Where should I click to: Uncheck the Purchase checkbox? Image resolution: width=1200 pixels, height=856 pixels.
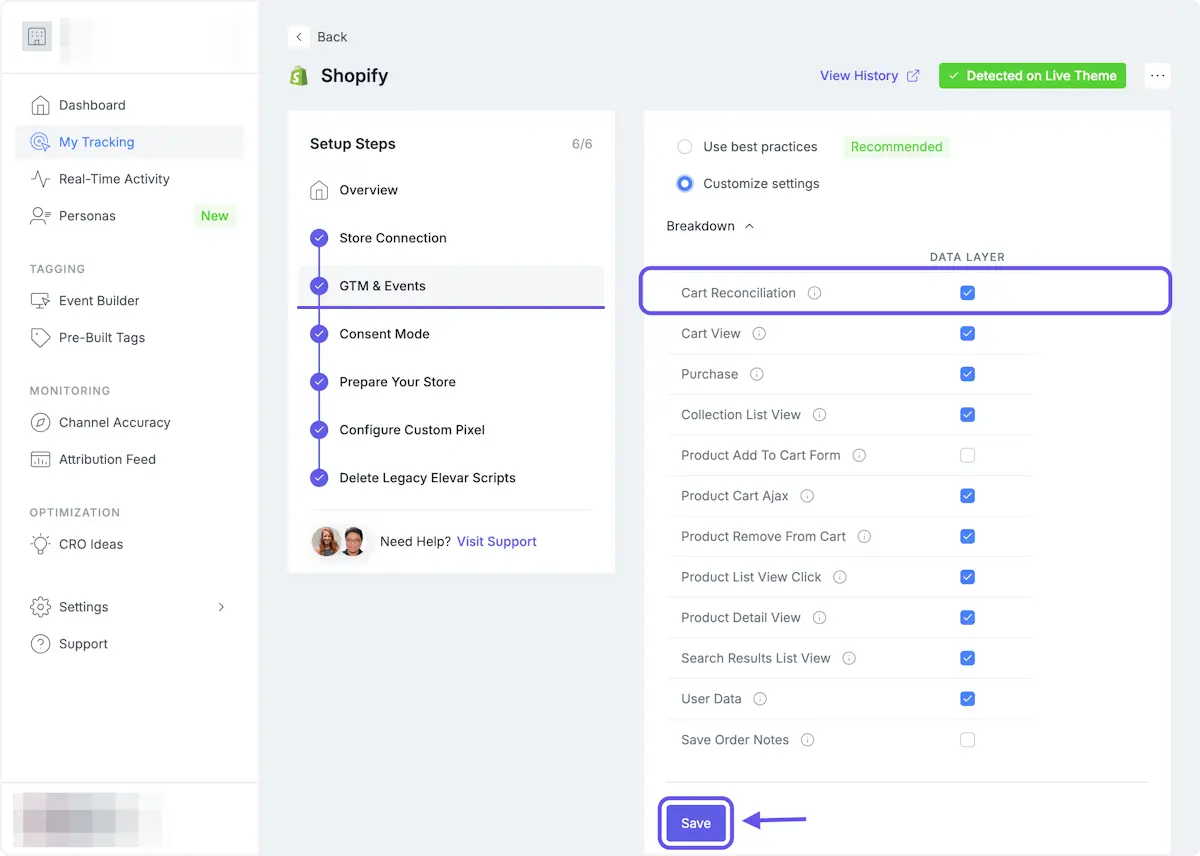click(x=967, y=374)
